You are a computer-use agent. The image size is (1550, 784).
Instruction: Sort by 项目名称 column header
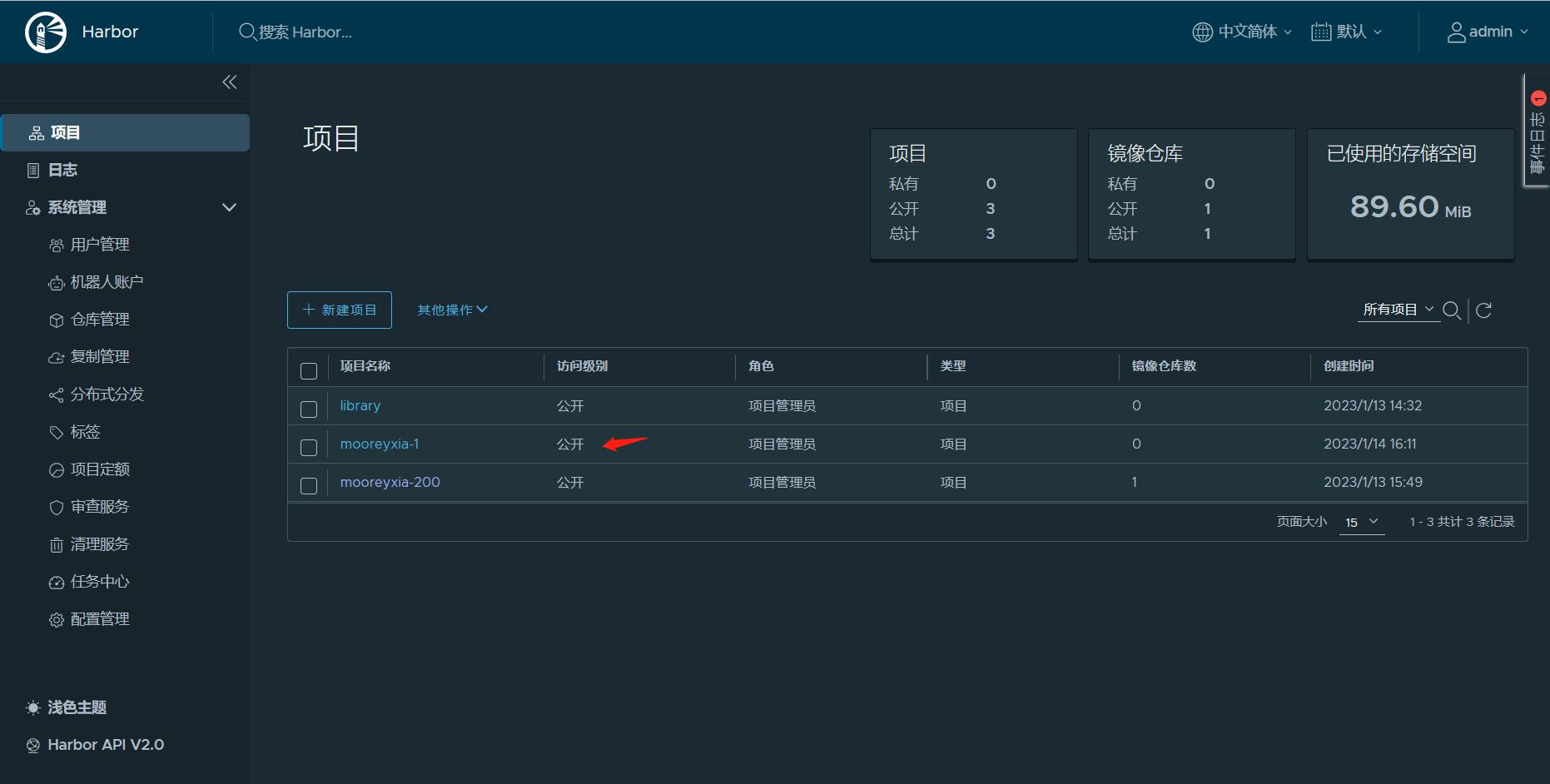[x=365, y=366]
